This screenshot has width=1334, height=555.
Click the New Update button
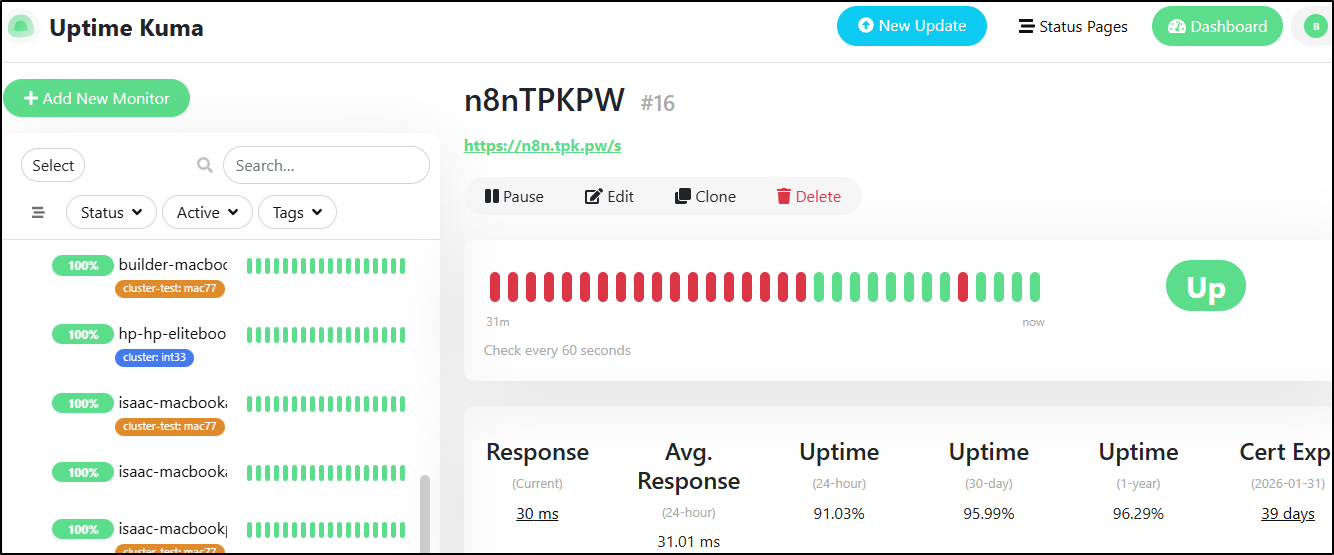(x=911, y=26)
